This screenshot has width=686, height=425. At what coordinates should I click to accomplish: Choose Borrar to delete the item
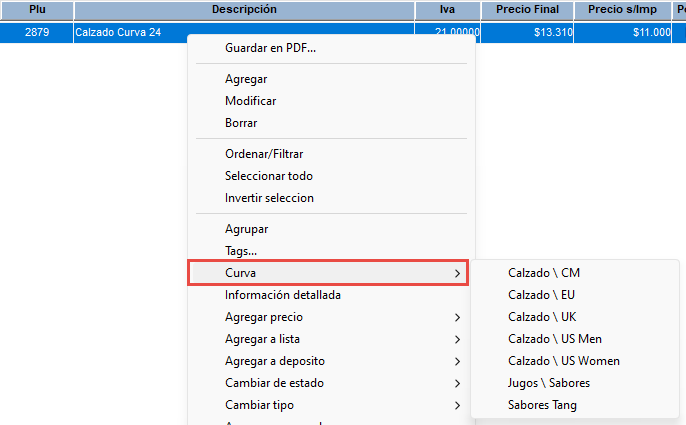point(241,123)
